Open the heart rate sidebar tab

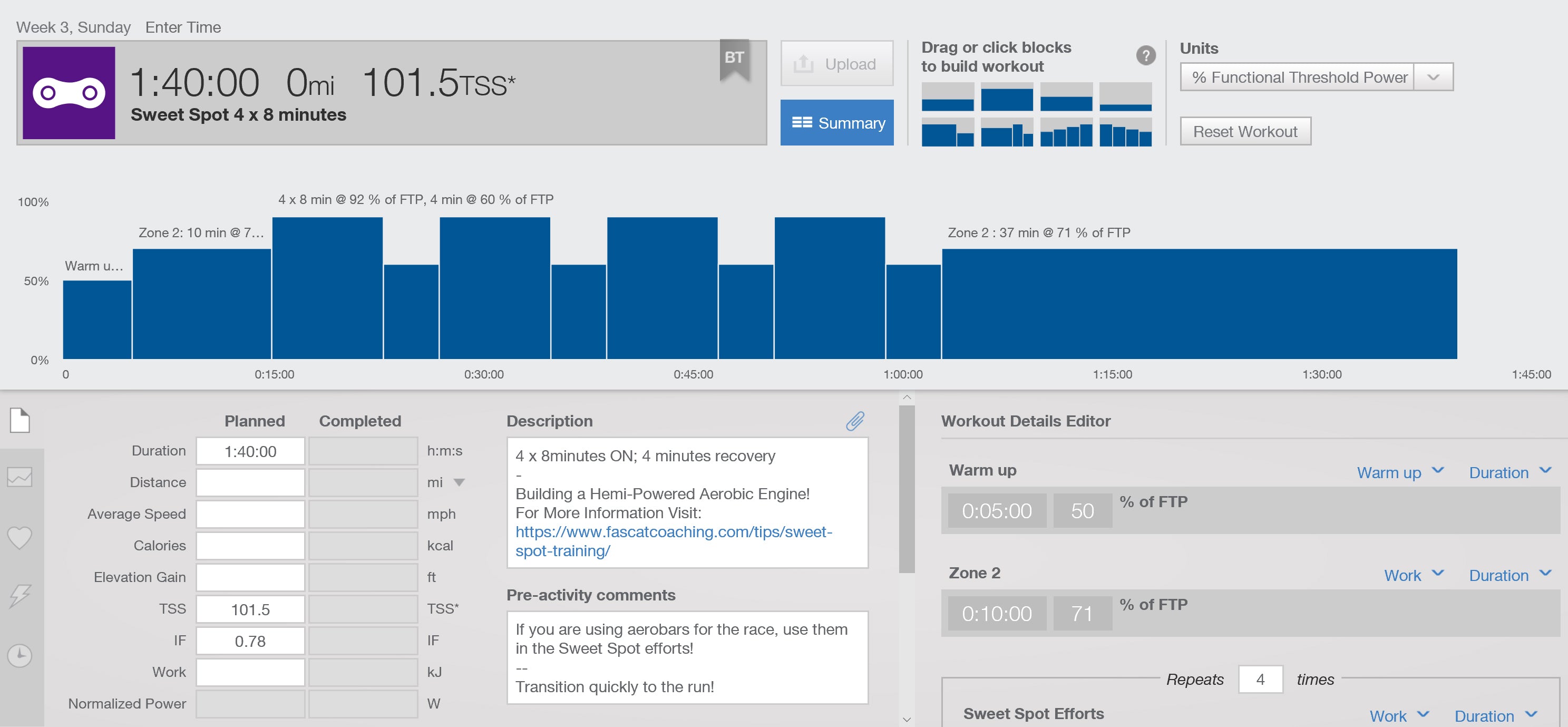coord(20,538)
